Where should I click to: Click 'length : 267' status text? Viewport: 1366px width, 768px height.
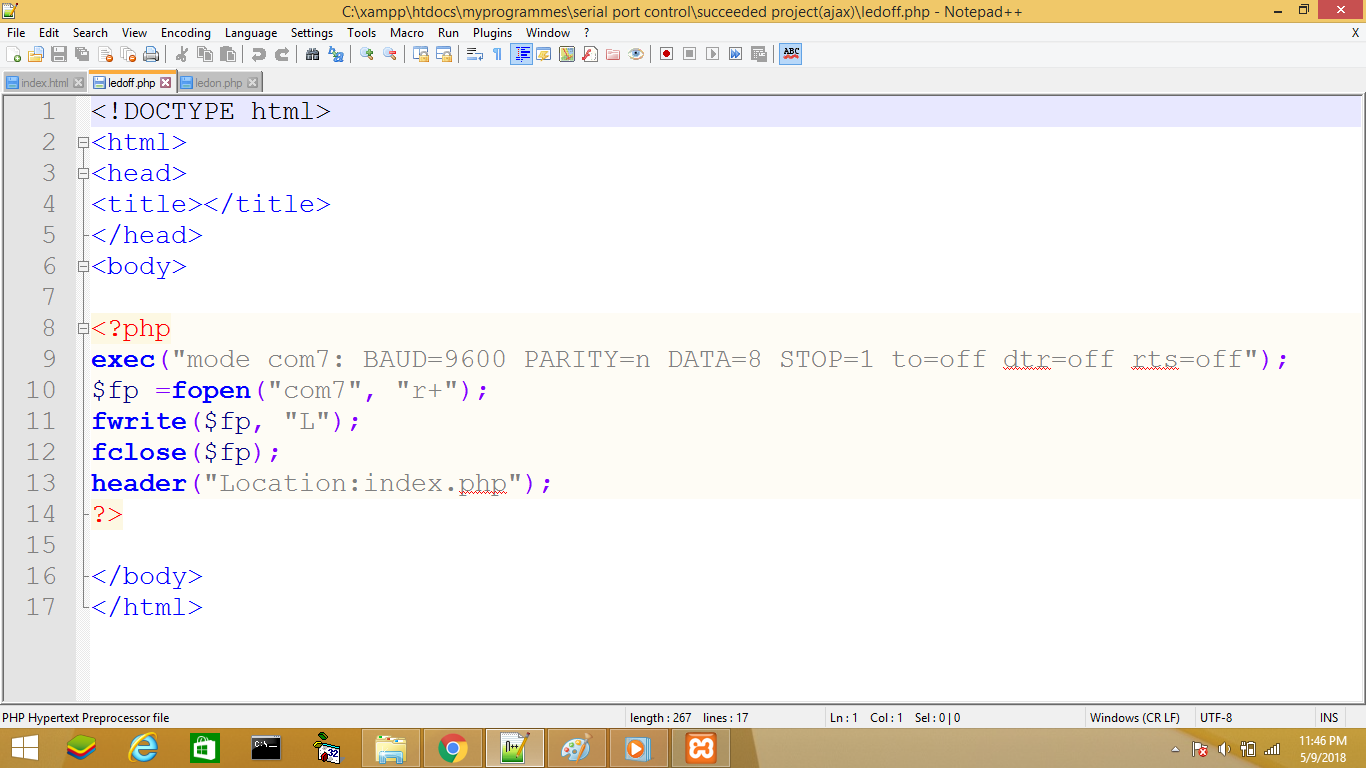tap(661, 718)
